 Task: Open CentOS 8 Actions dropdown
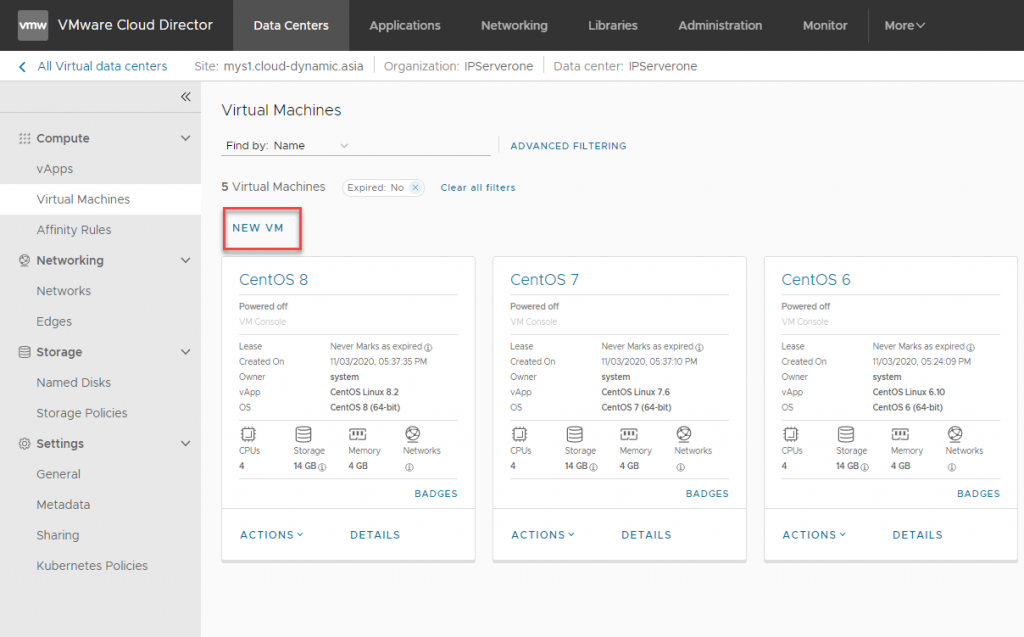tap(272, 534)
